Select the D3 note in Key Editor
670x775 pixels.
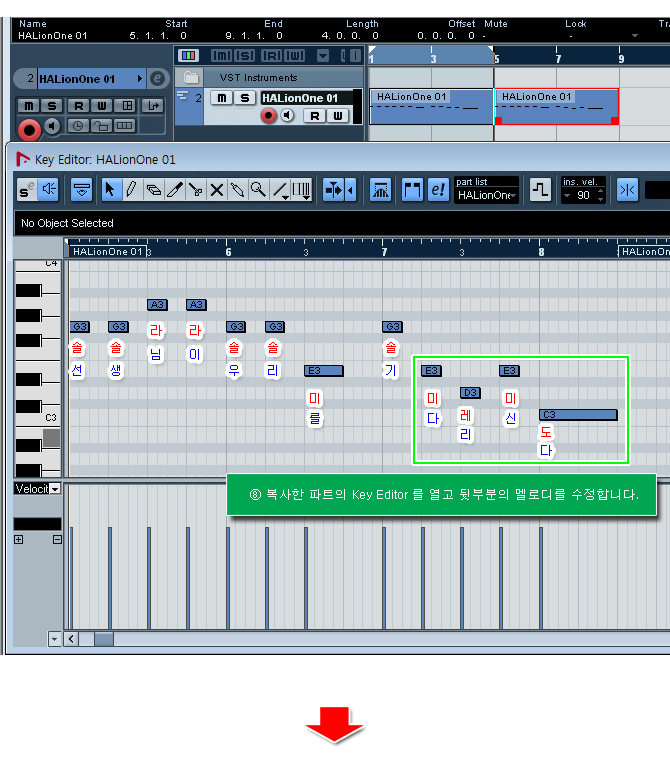click(x=470, y=393)
